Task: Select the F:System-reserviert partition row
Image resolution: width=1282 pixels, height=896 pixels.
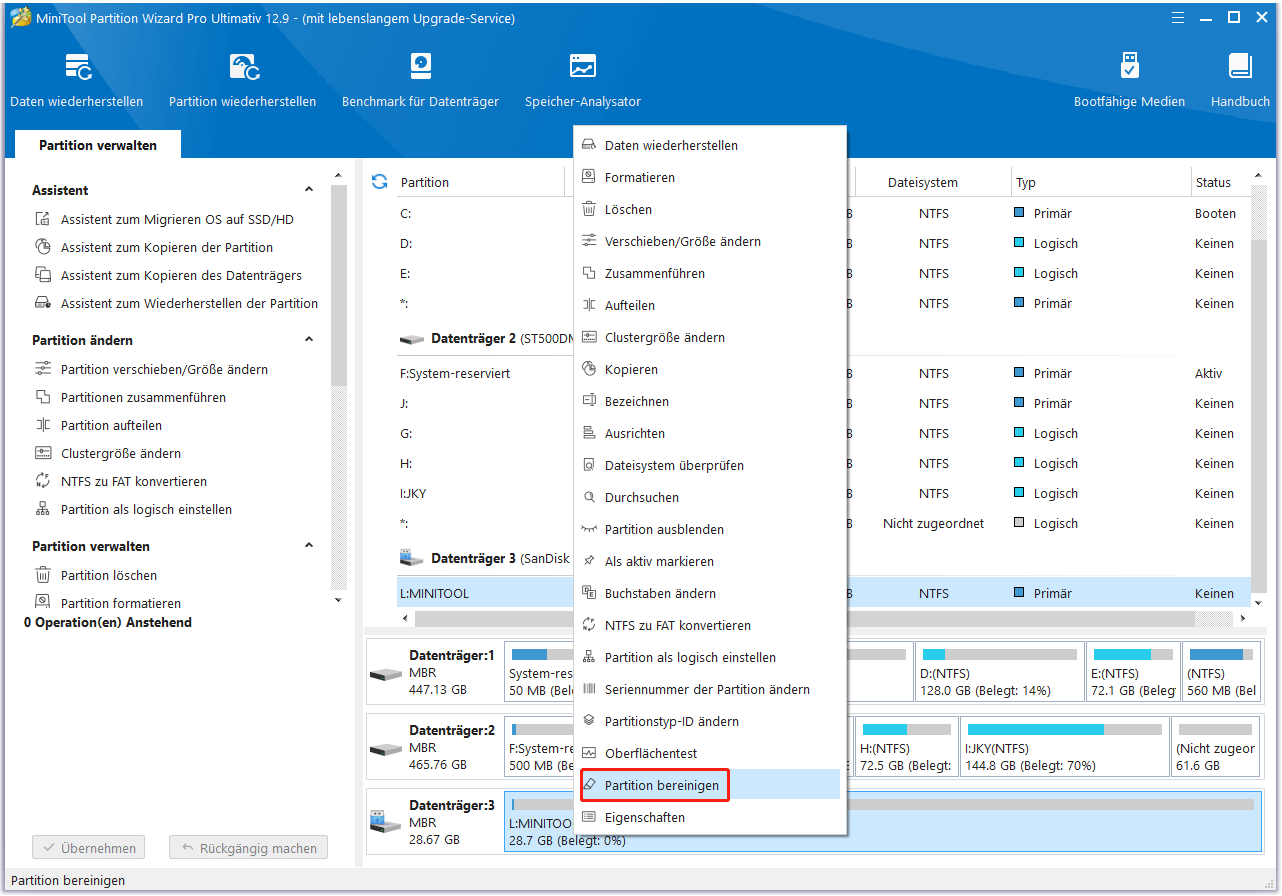Action: (824, 373)
